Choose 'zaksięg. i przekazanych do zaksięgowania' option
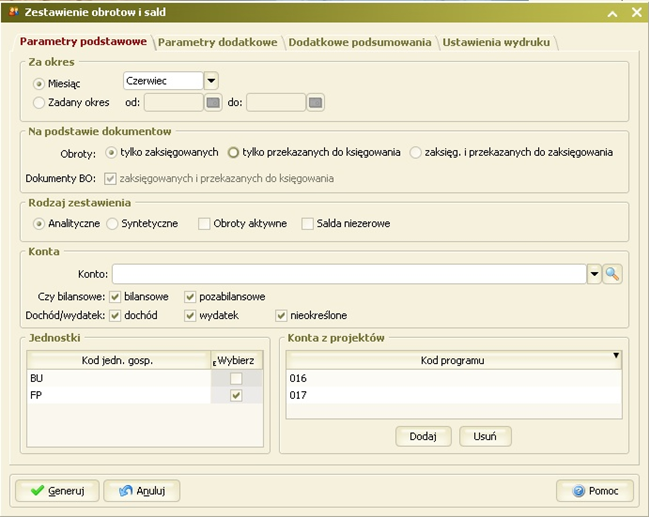 (415, 153)
